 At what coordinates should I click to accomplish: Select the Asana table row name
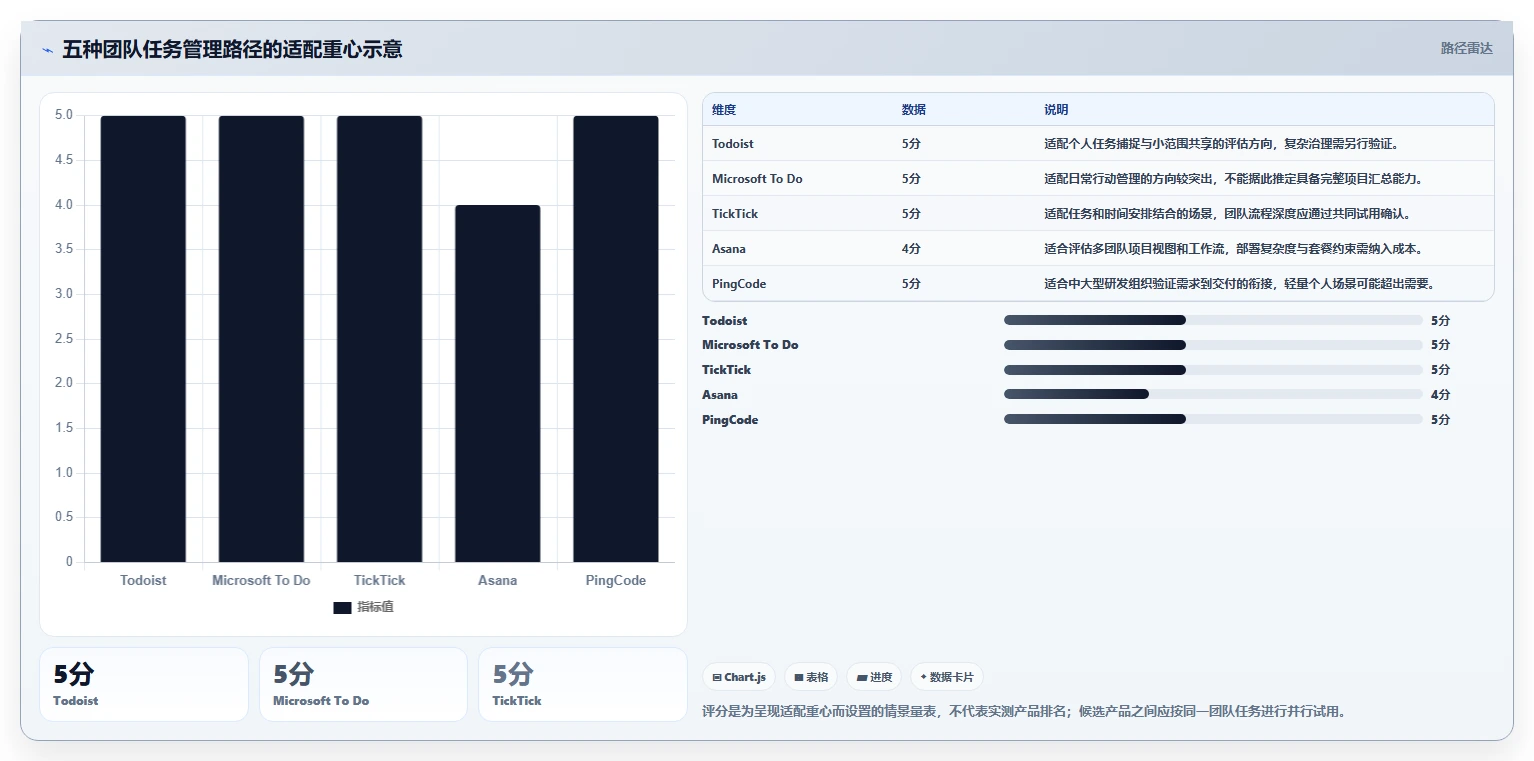729,249
